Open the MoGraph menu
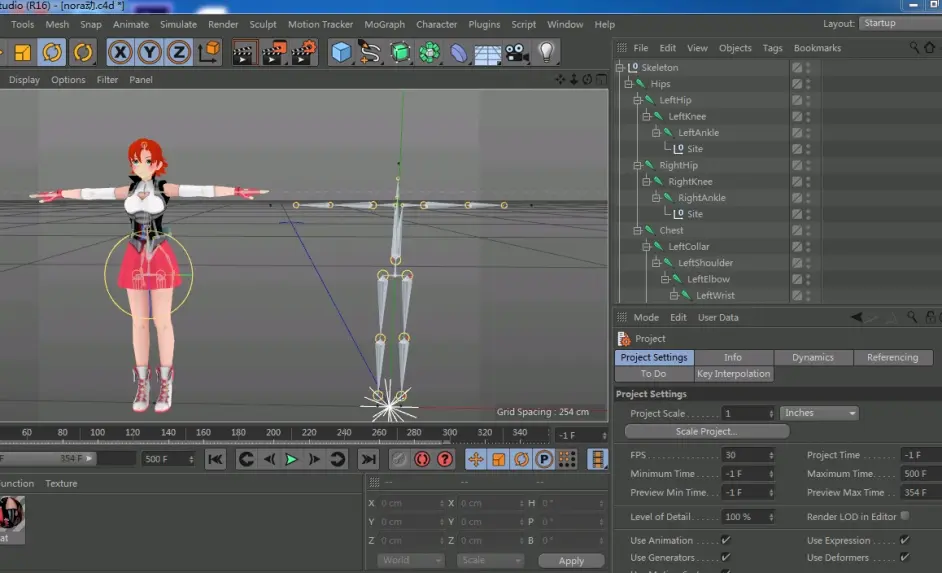The image size is (942, 573). coord(384,24)
